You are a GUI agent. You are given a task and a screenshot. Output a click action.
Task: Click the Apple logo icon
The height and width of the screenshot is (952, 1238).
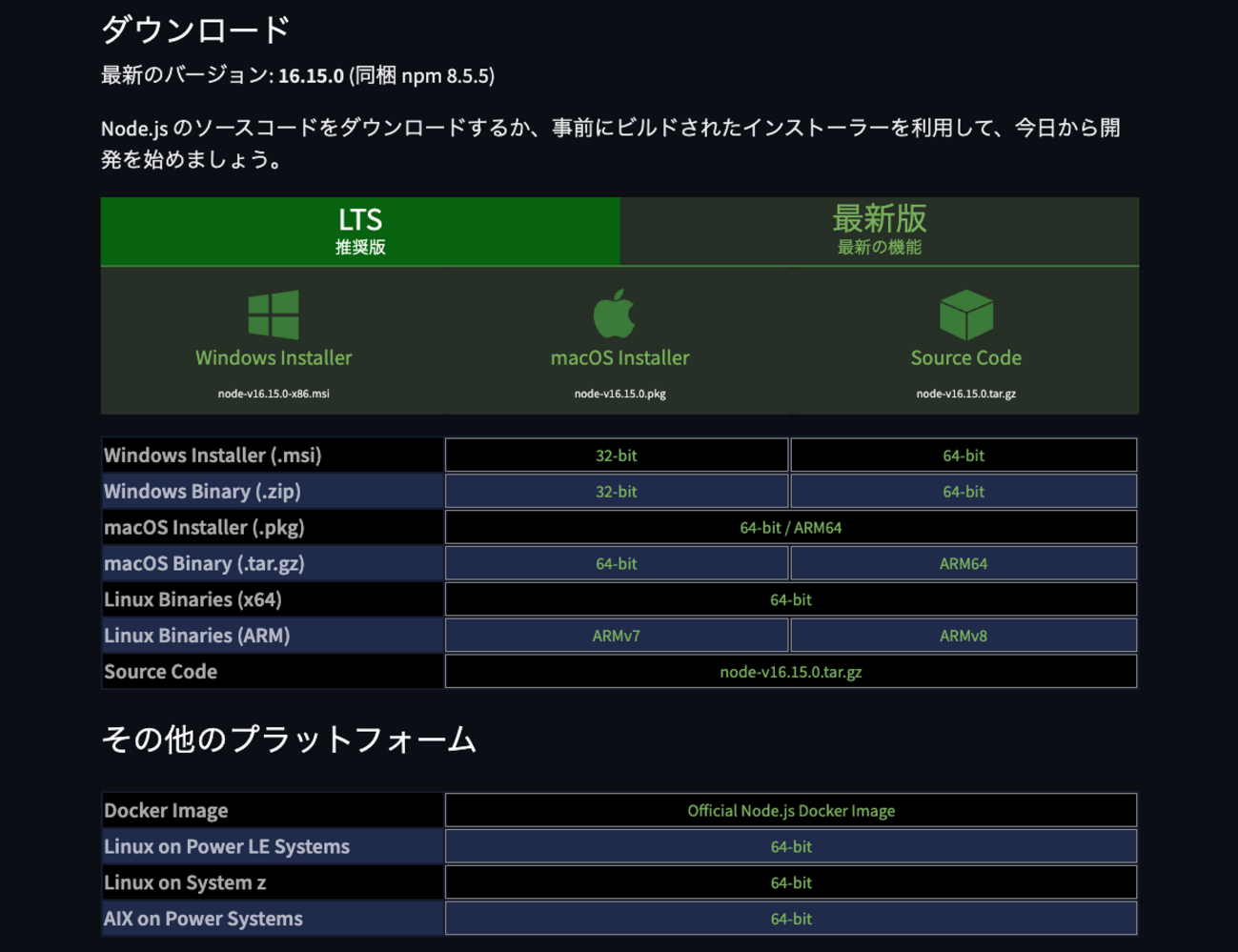click(615, 314)
